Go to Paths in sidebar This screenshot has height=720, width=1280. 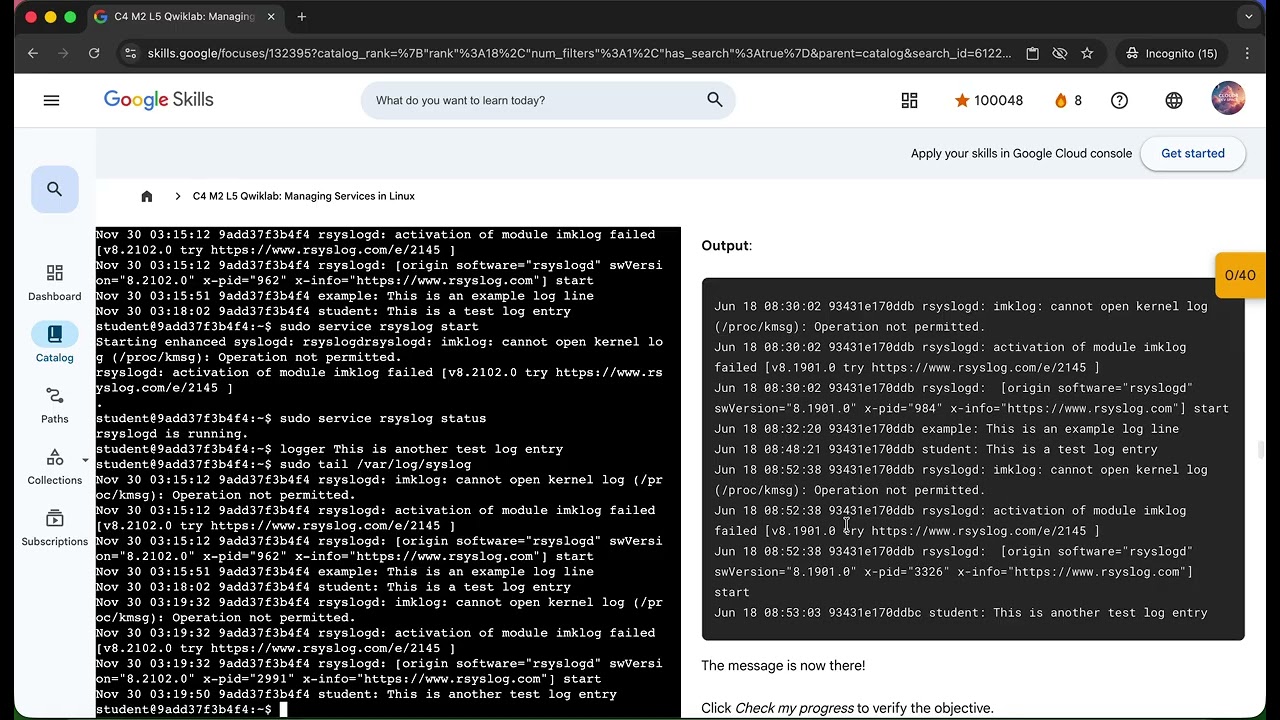point(54,405)
